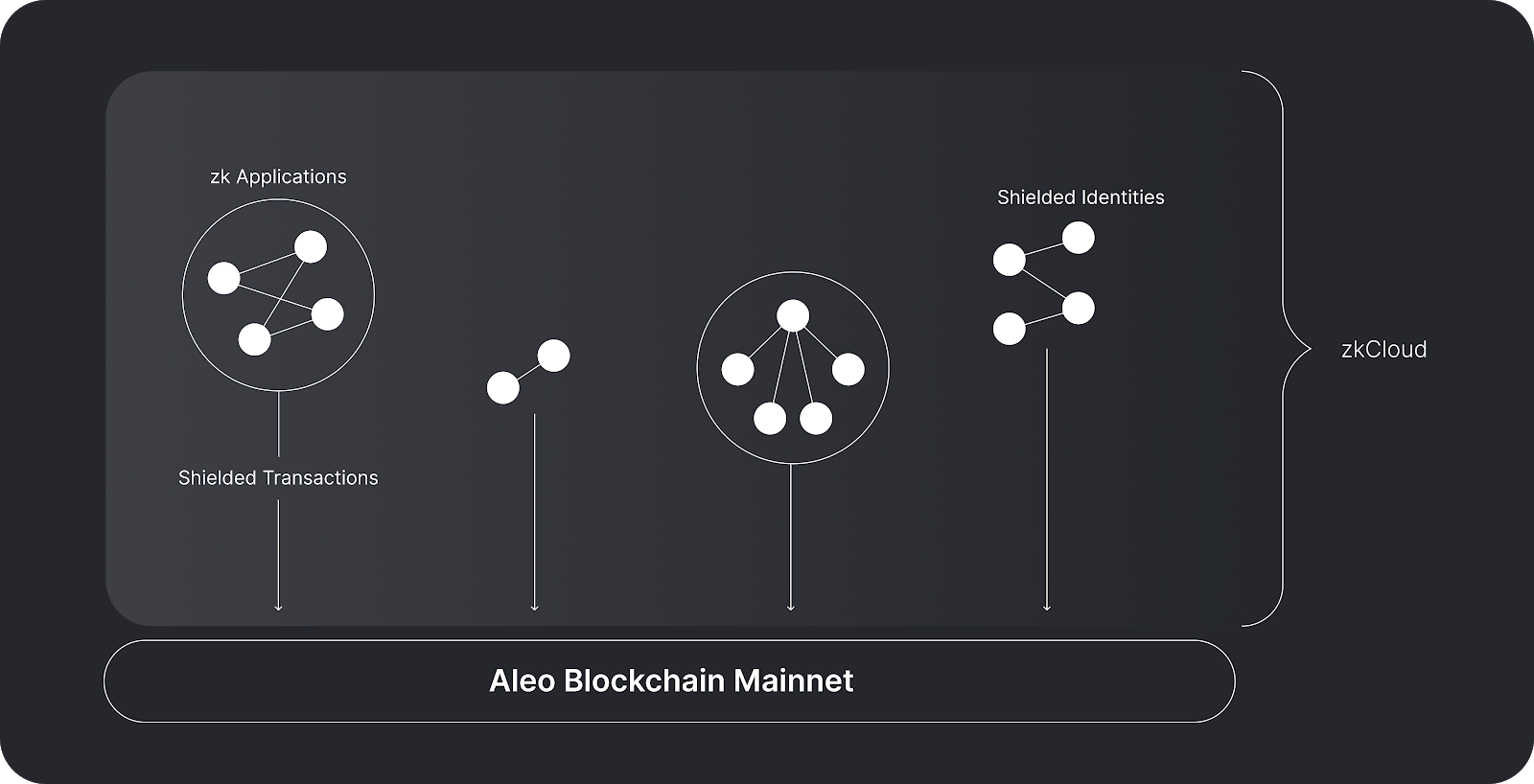The height and width of the screenshot is (784, 1534).
Task: Click the curly brace beside zkCloud
Action: 1285,349
